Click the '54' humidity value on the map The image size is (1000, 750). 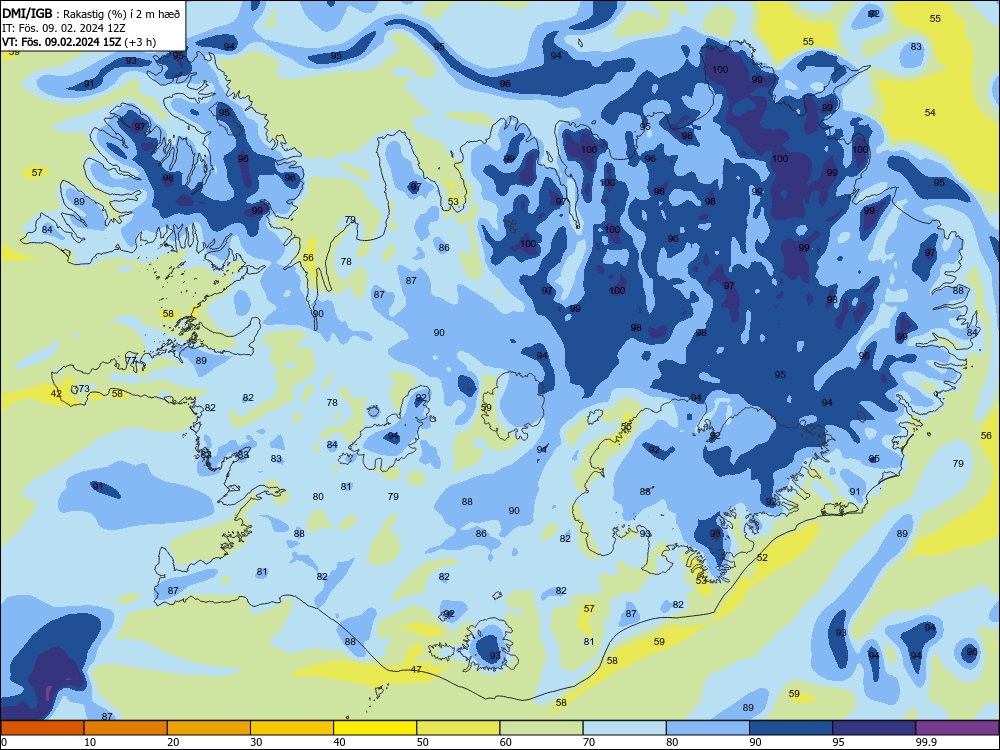930,113
